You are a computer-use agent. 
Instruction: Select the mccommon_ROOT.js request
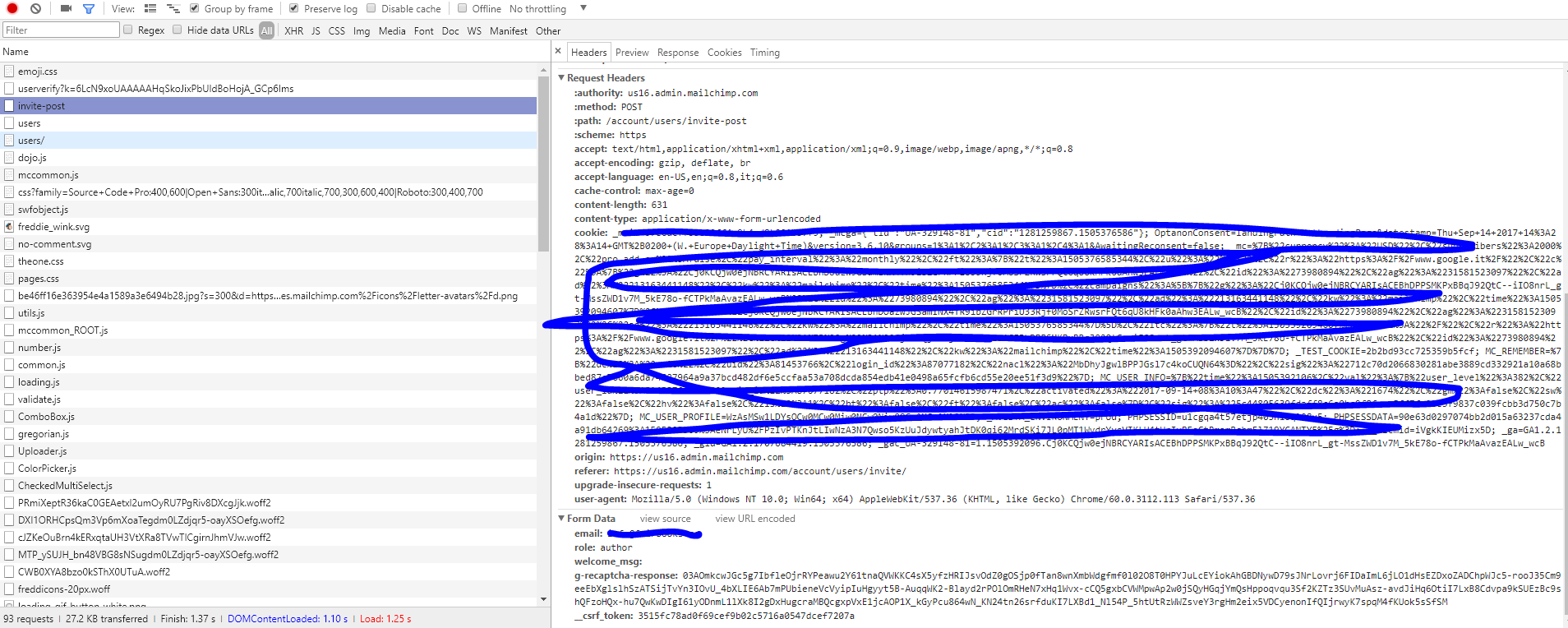[x=270, y=330]
